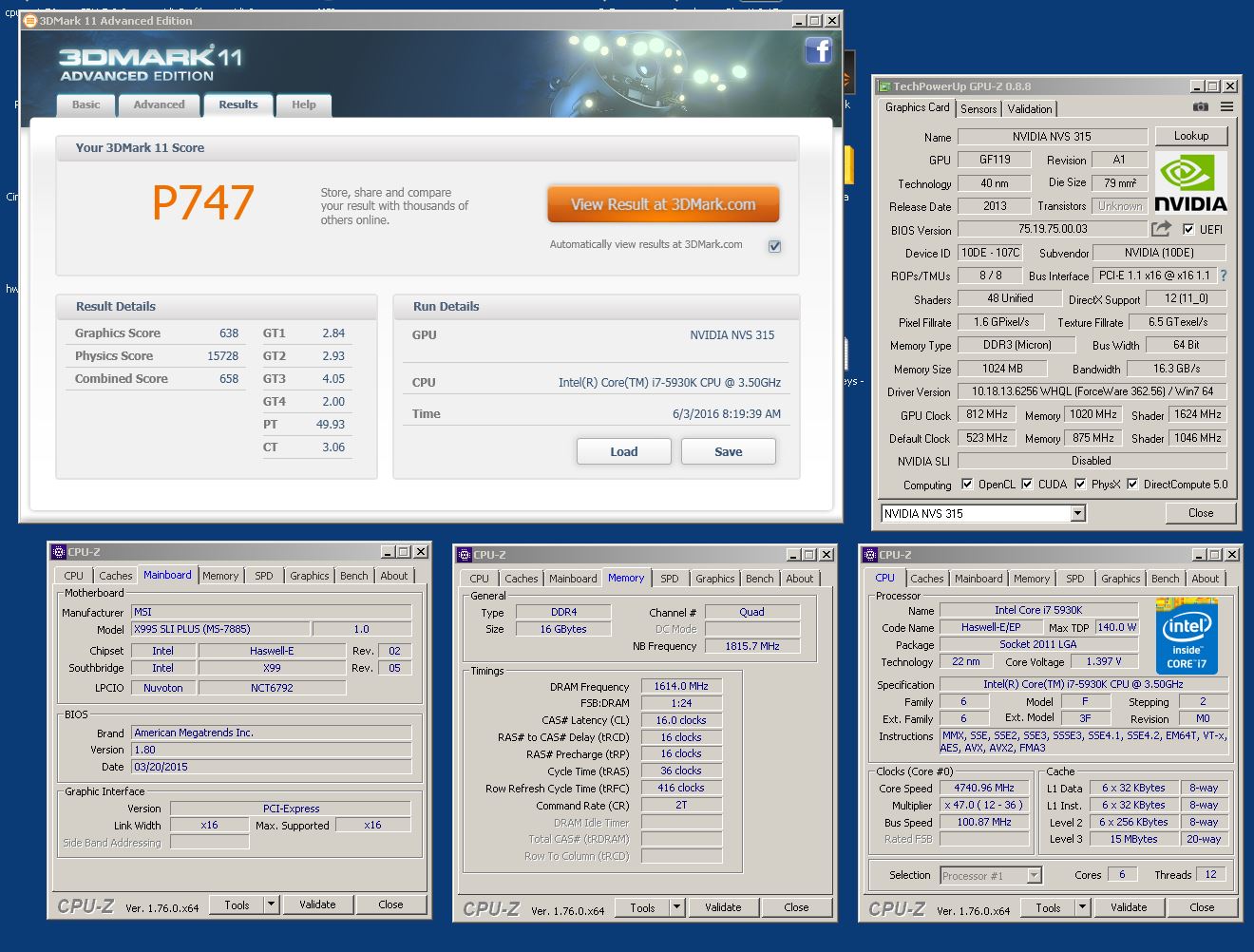Open Bench tab in CPU-Z Memory window

tap(759, 579)
